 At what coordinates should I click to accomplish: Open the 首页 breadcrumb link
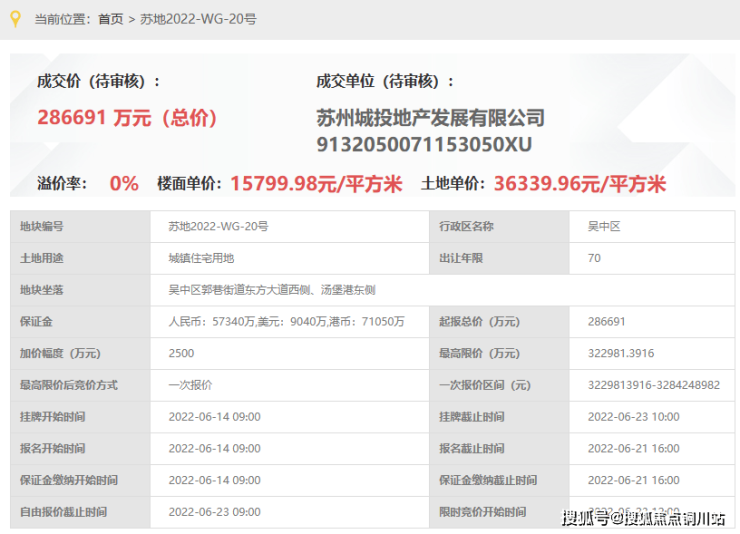(x=110, y=19)
